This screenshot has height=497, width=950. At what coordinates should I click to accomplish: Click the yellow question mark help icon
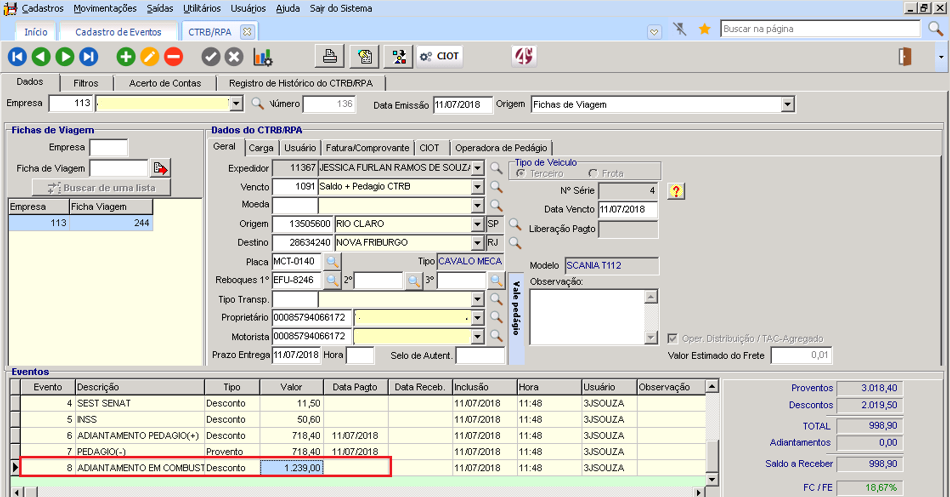(676, 191)
